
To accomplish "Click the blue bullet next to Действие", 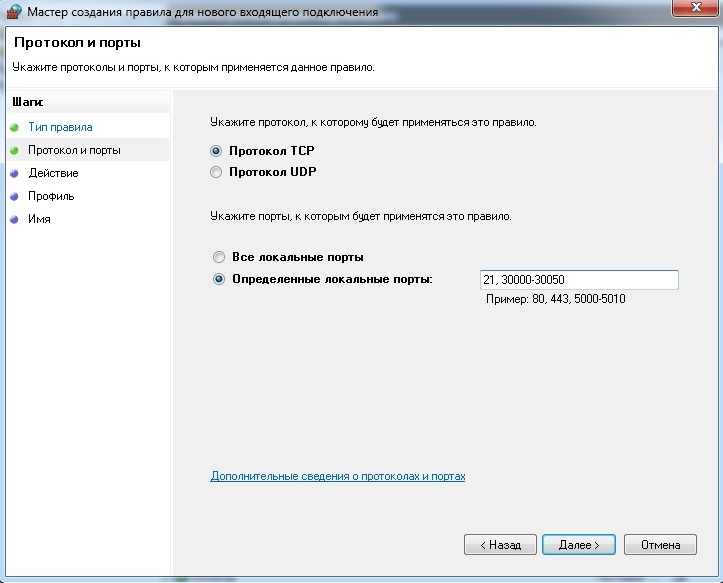I will 14,173.
